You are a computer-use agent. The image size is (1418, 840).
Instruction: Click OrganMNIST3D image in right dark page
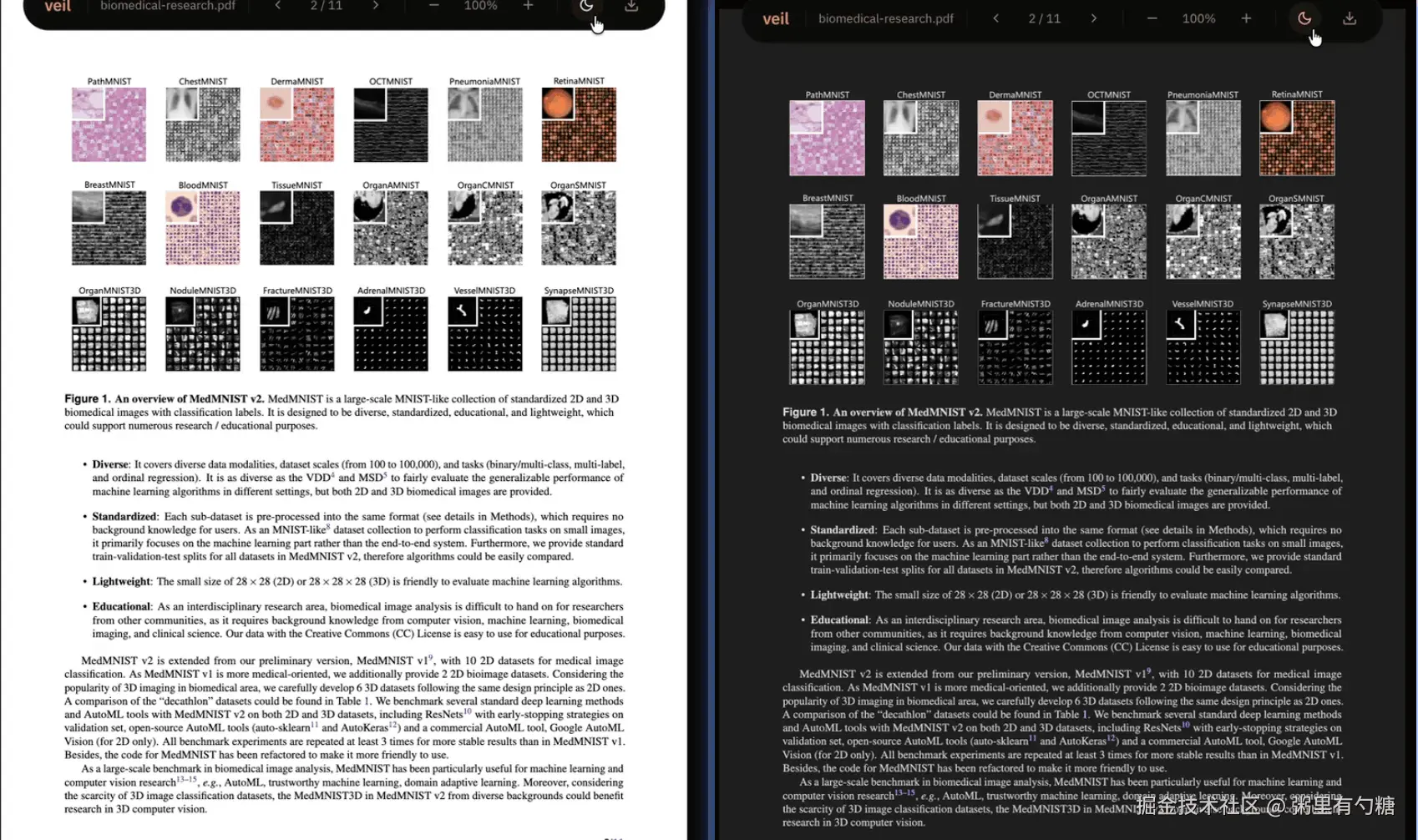[x=827, y=347]
